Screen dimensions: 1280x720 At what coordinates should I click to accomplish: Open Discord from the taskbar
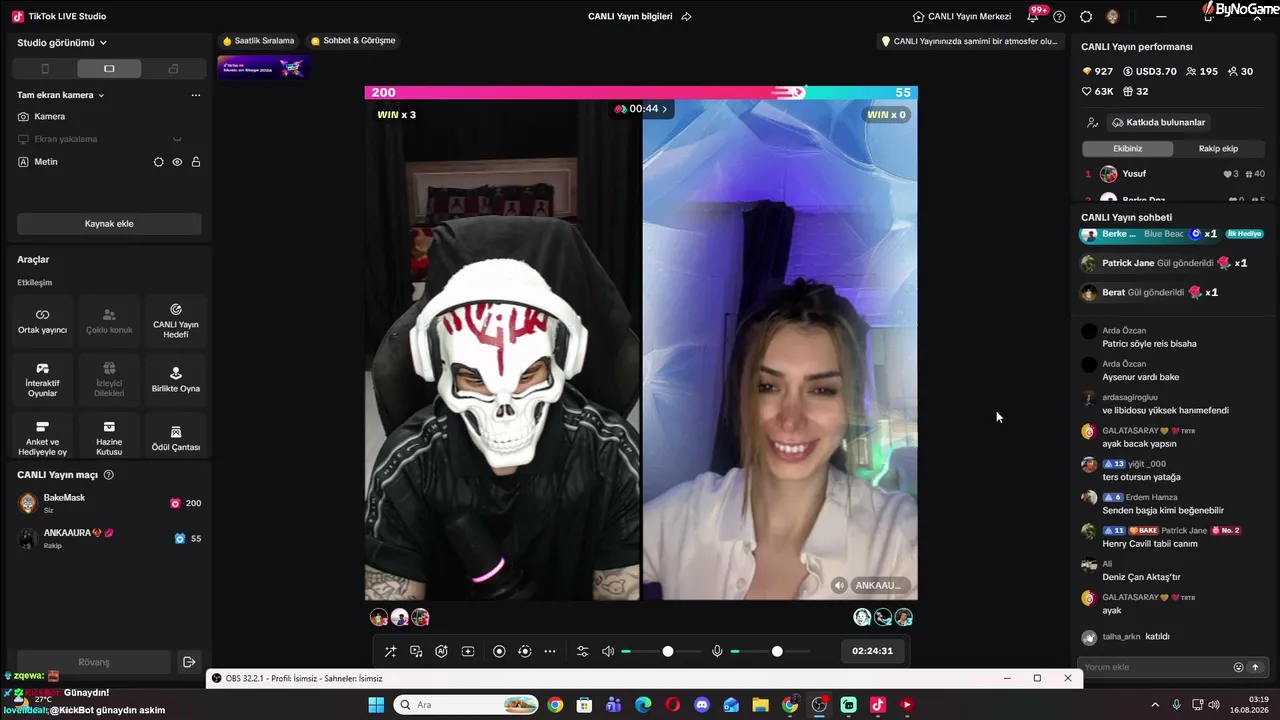(702, 705)
